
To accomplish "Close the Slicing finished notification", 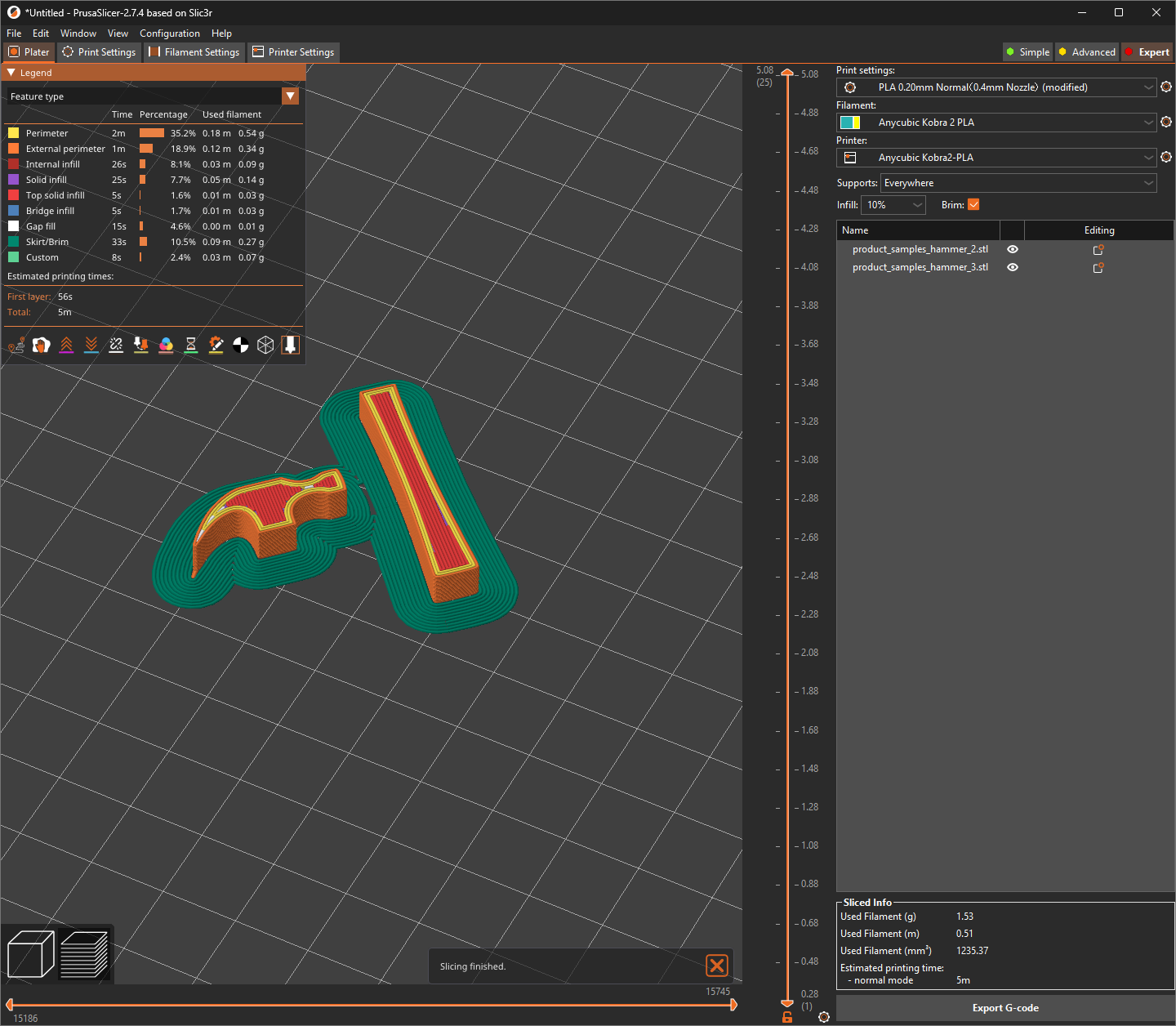I will [717, 966].
